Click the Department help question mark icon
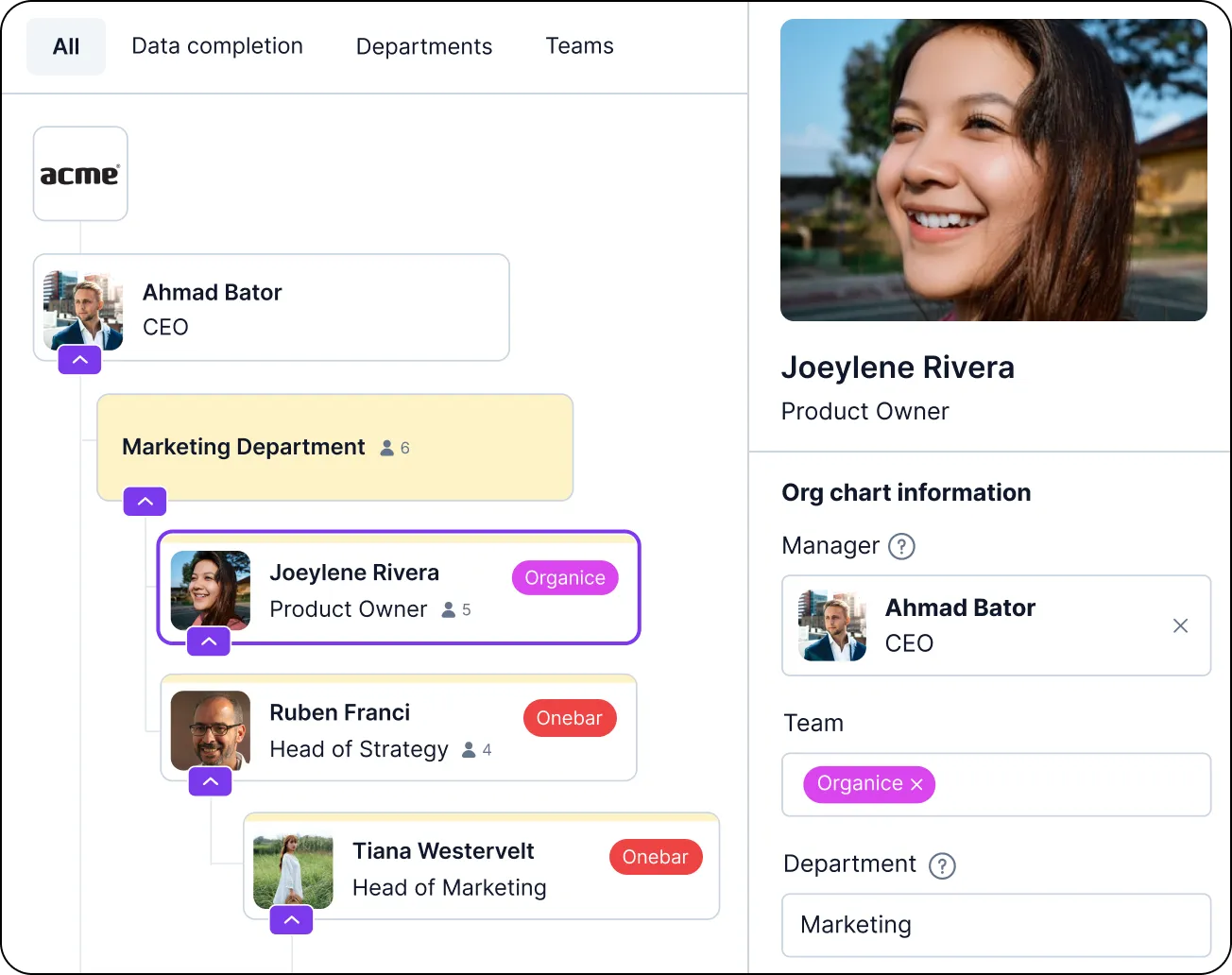1232x975 pixels. [x=942, y=865]
